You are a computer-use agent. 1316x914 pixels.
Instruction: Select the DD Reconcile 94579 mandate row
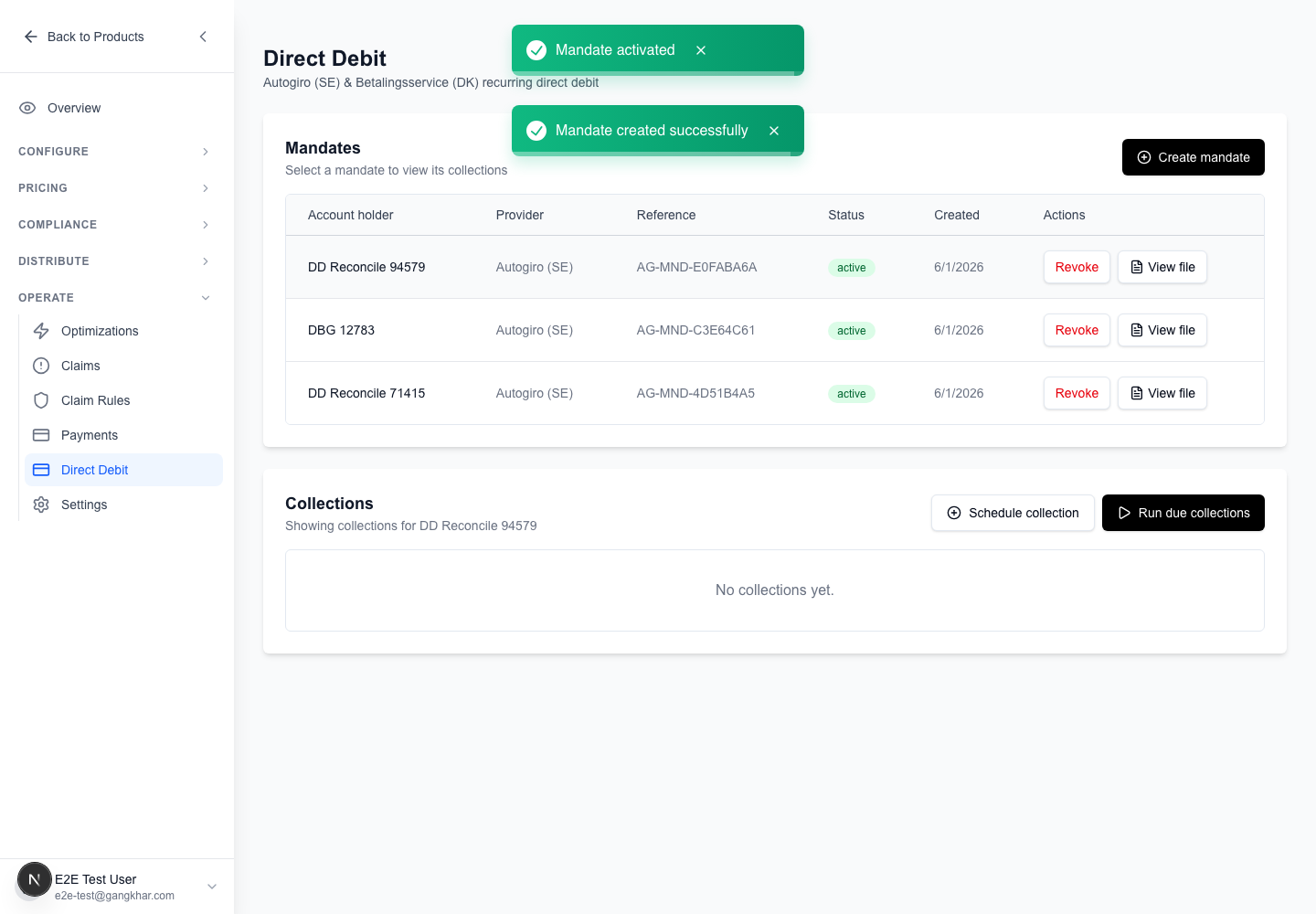(x=775, y=267)
